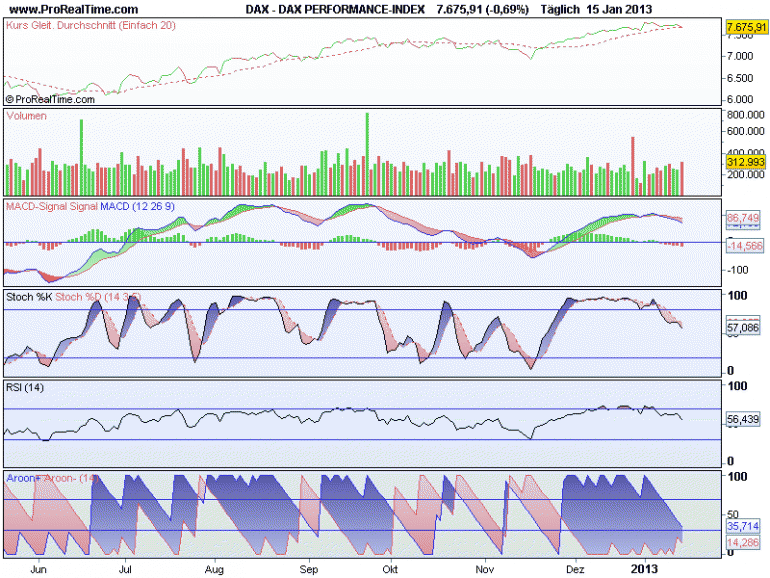Click the tallest green volume bar near Okt

coord(367,154)
